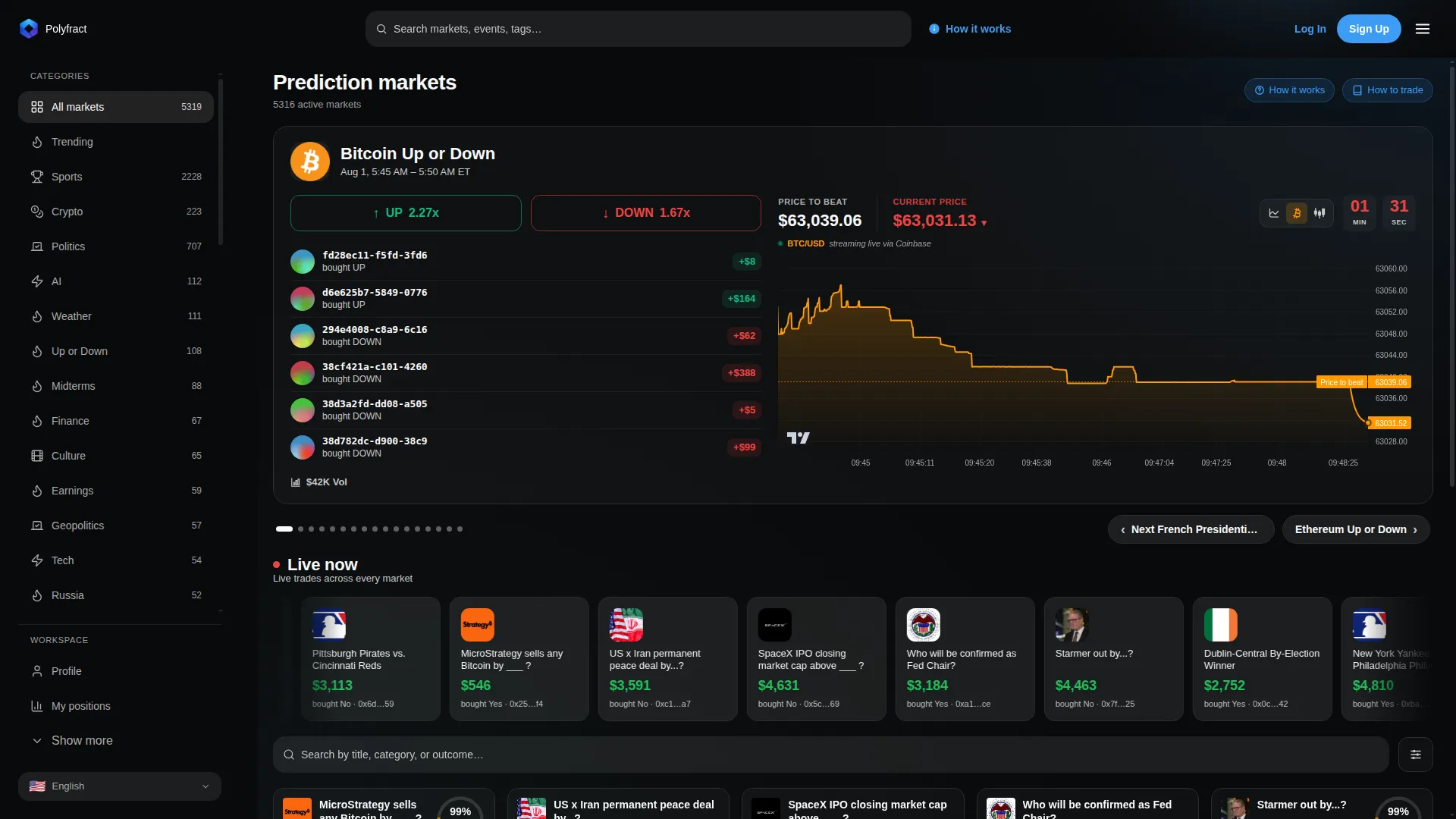This screenshot has height=819, width=1456.
Task: Click the AI lightning bolt icon
Action: pos(37,281)
